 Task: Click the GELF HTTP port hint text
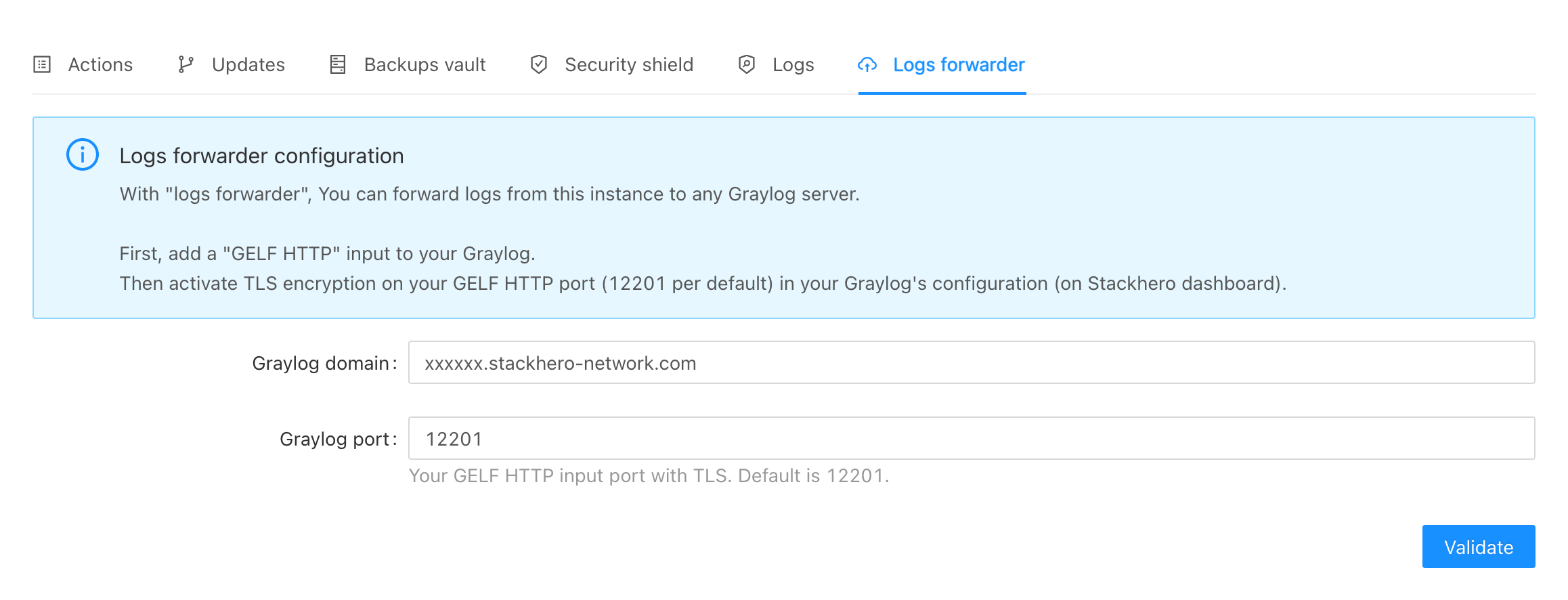click(x=649, y=476)
